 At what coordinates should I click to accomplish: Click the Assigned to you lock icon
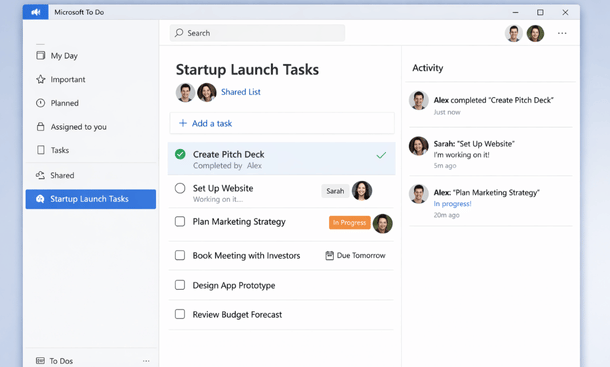point(40,126)
